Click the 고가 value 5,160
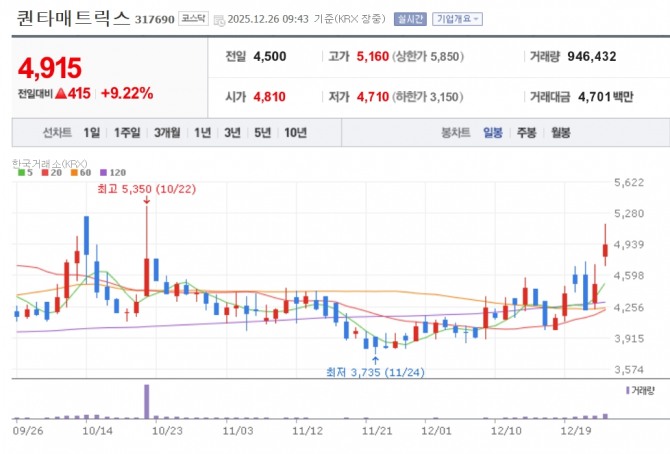Viewport: 670px width, 454px height. tap(373, 56)
